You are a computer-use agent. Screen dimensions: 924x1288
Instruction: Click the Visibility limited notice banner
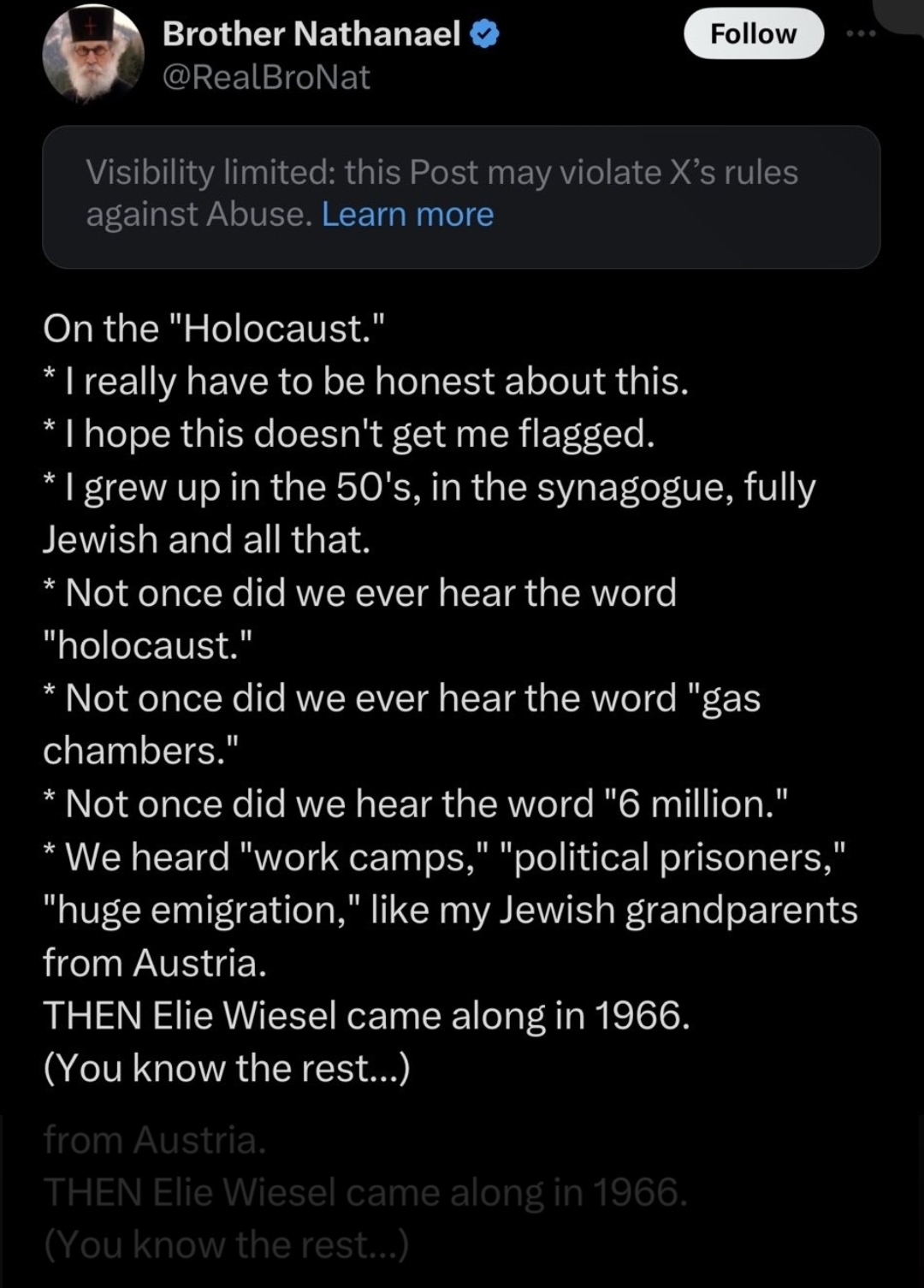461,197
